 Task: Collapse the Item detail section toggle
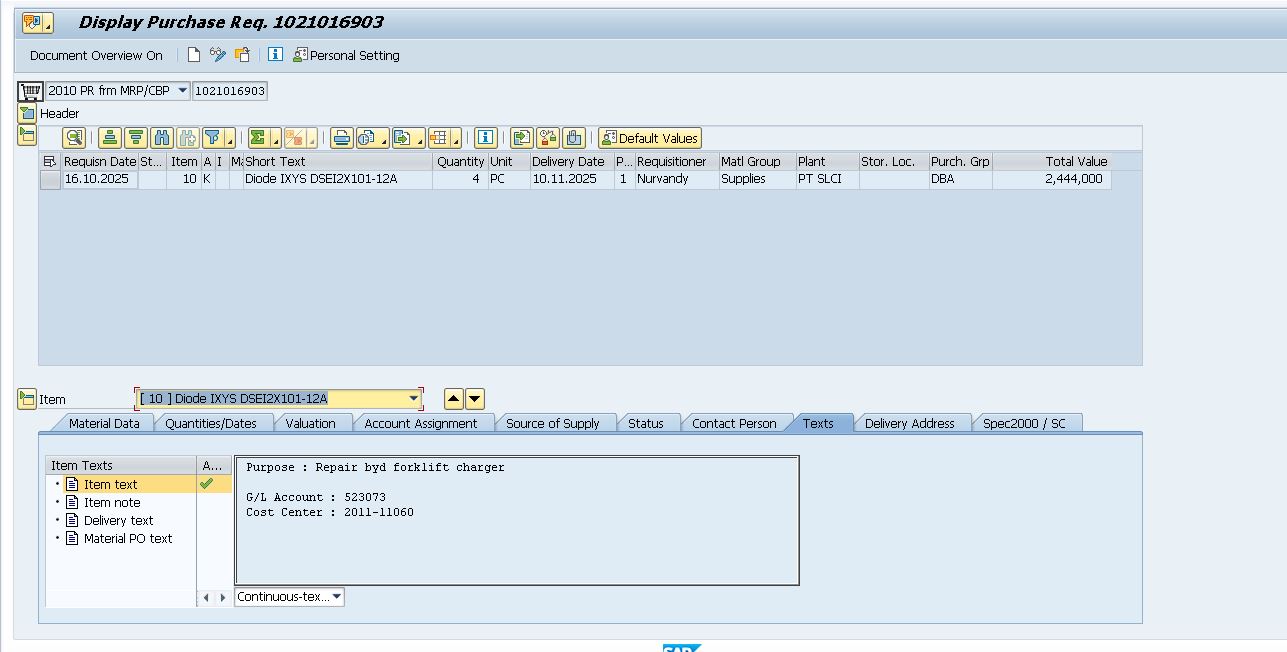27,399
